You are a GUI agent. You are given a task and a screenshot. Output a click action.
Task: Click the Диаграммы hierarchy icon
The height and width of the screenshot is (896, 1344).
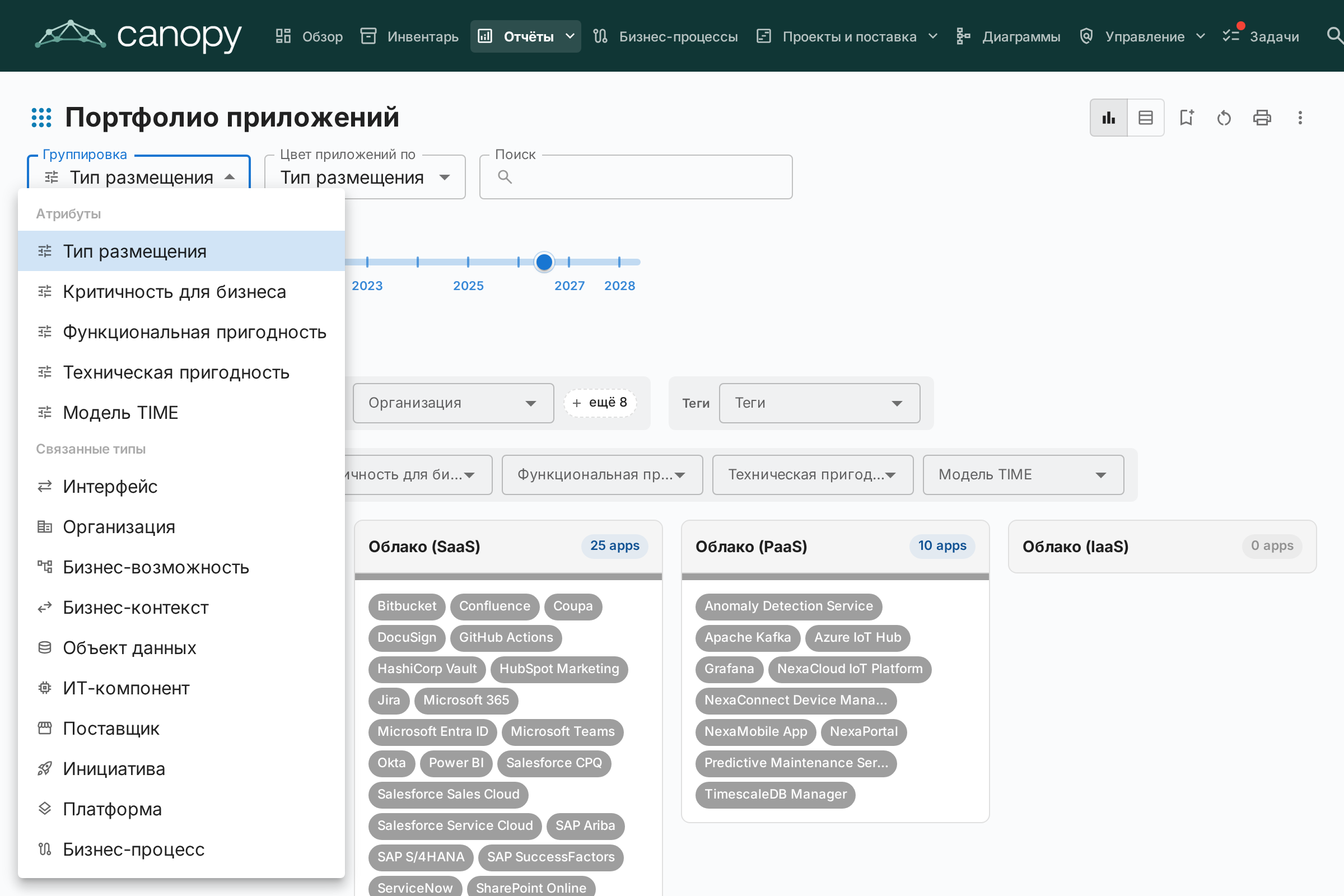[x=963, y=36]
